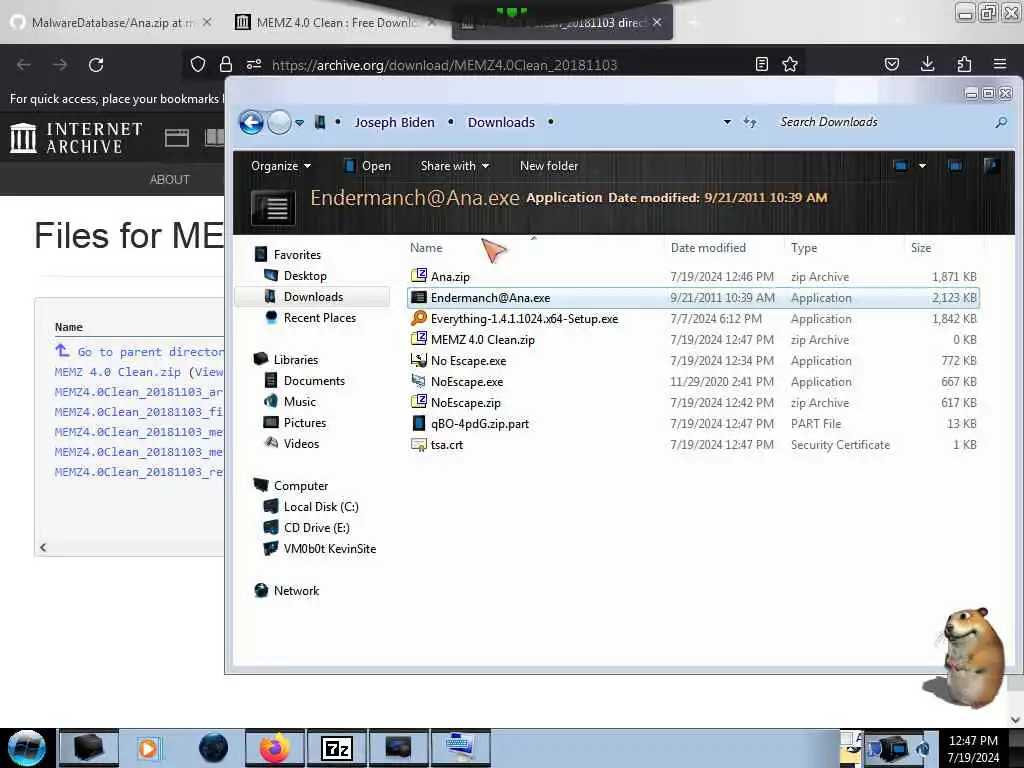Click New folder in toolbar

pyautogui.click(x=549, y=166)
